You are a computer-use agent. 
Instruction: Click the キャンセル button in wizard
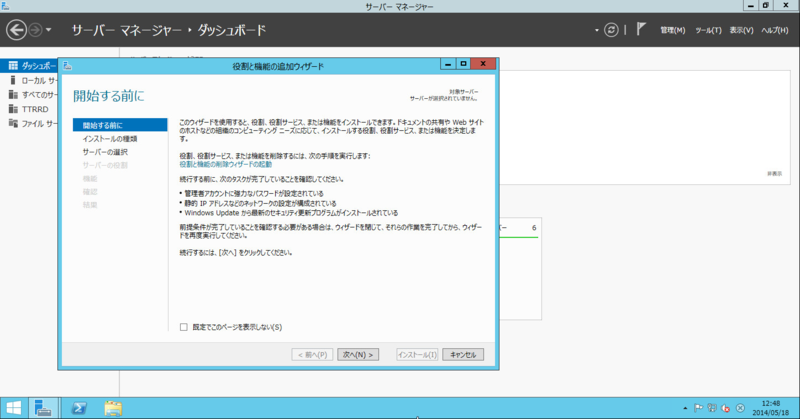tap(463, 355)
